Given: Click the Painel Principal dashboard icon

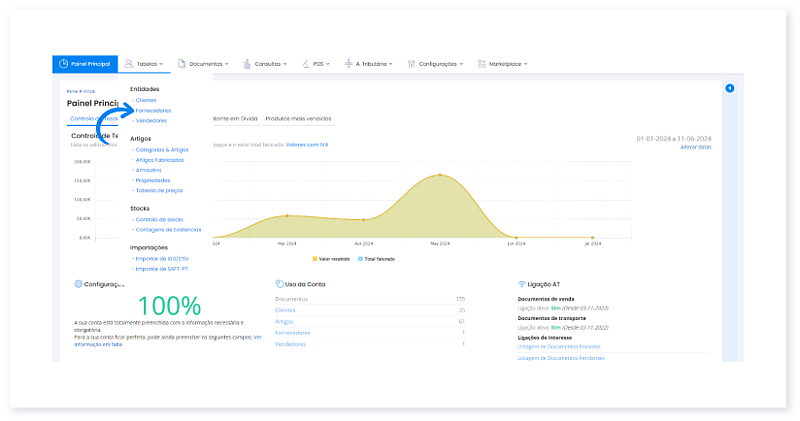Looking at the screenshot, I should click(x=63, y=64).
